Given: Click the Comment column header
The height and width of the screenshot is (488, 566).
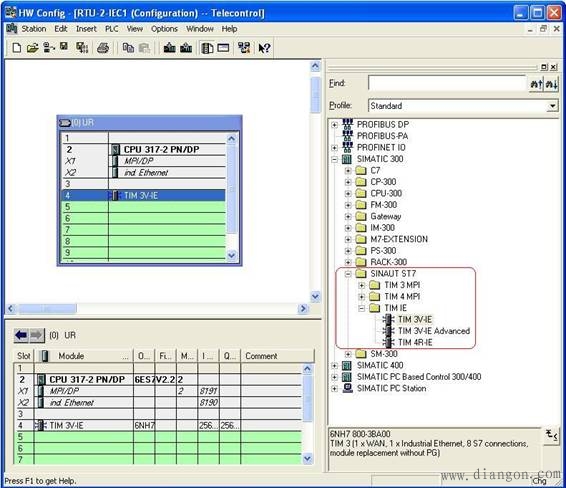Looking at the screenshot, I should pos(278,356).
